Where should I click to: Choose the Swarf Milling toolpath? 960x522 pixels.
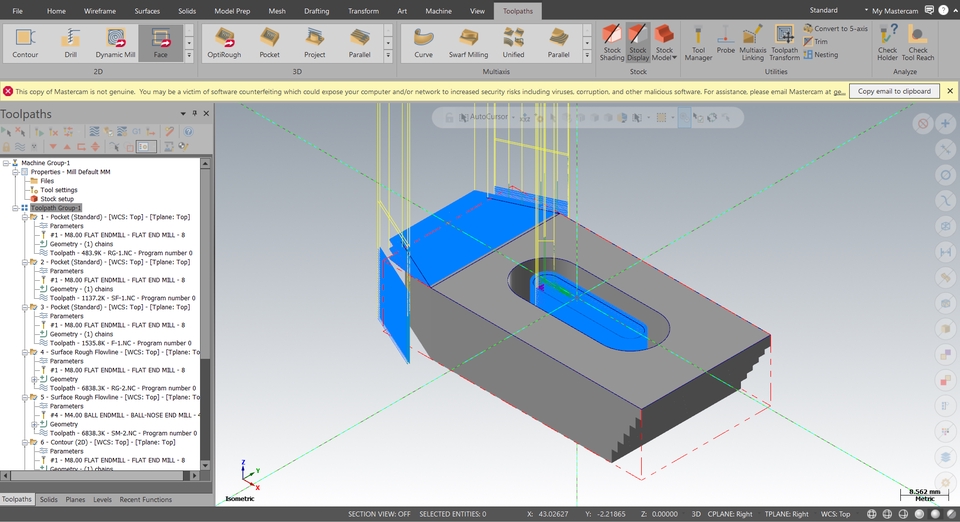click(468, 42)
